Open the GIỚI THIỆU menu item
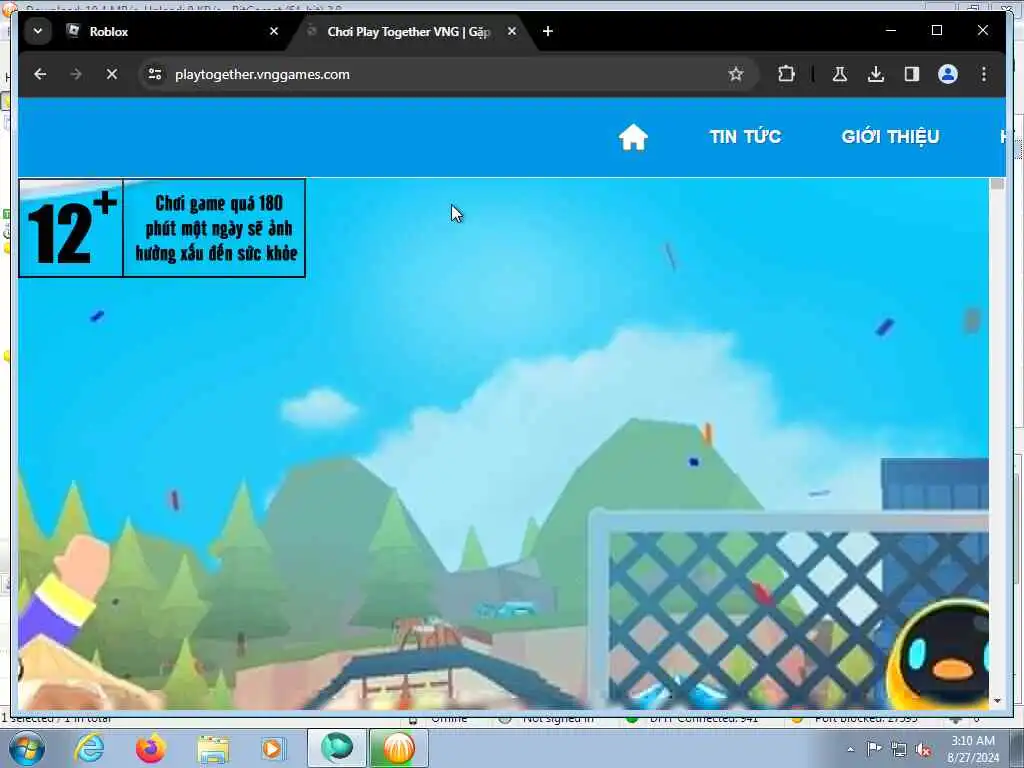This screenshot has height=768, width=1024. tap(890, 136)
